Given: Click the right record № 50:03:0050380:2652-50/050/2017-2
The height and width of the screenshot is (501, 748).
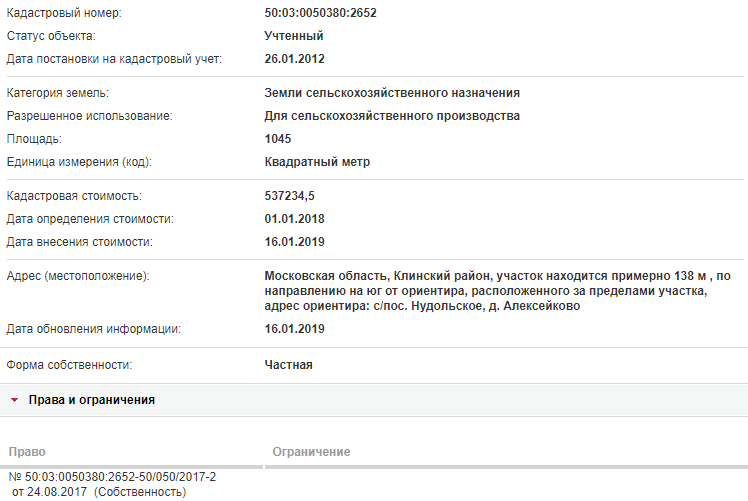Looking at the screenshot, I should pos(112,477).
